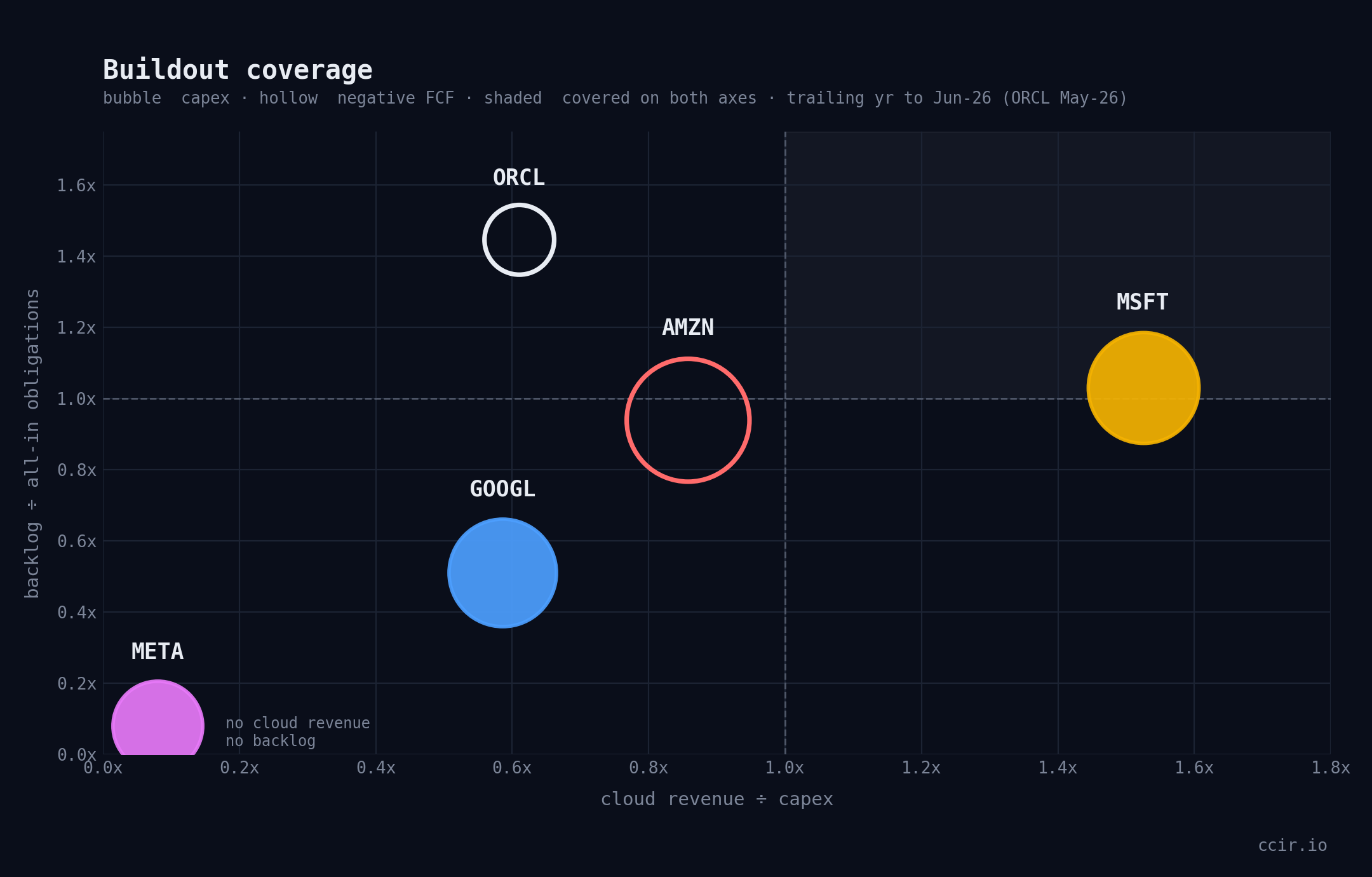Click the 'no backlog' annotation
This screenshot has width=1372, height=877.
pyautogui.click(x=271, y=741)
